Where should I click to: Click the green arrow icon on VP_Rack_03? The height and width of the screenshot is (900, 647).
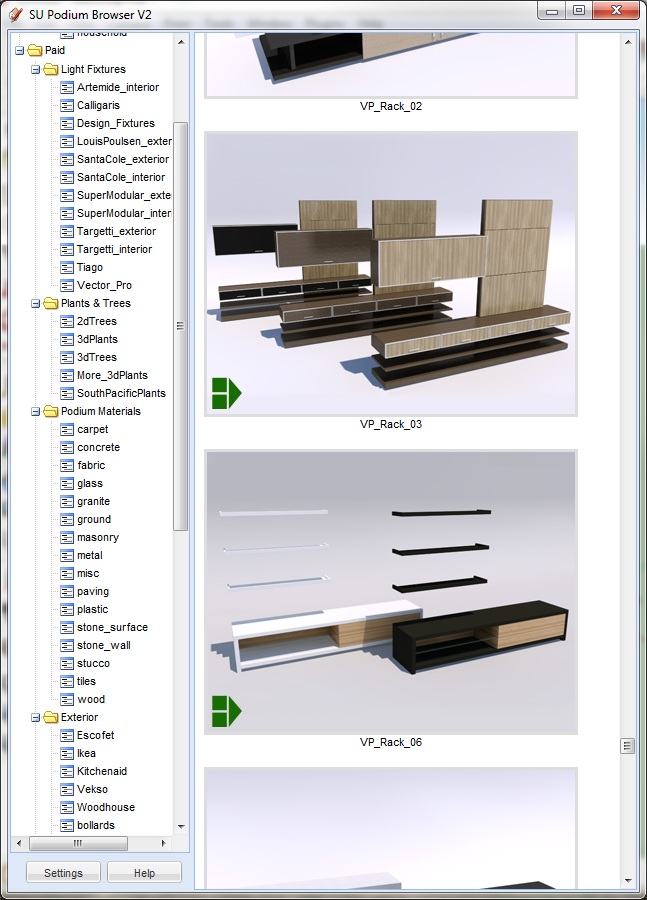[226, 393]
